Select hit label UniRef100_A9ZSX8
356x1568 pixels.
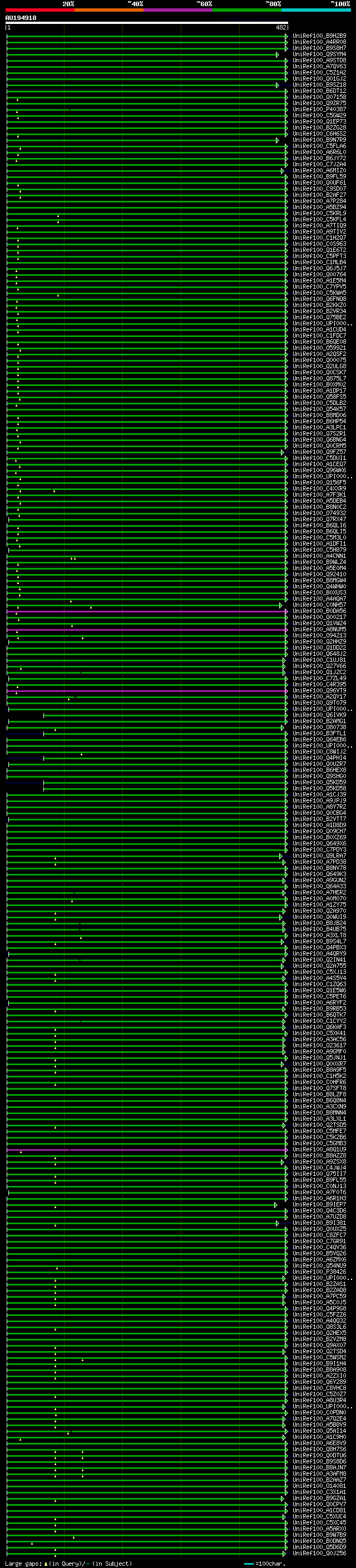coord(319,1161)
